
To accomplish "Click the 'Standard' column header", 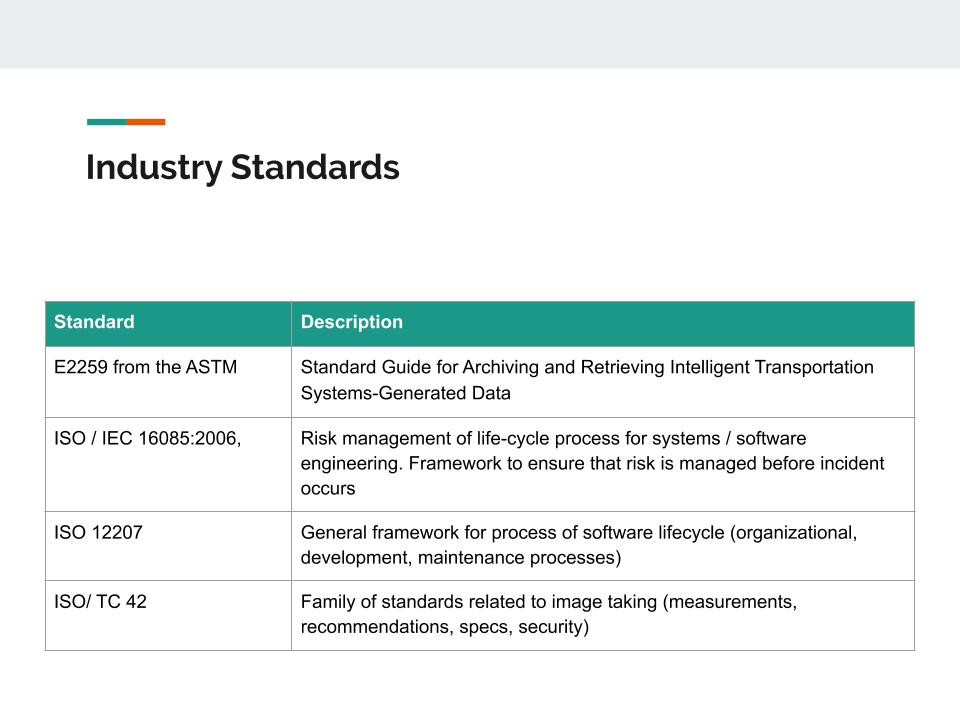I will 168,324.
